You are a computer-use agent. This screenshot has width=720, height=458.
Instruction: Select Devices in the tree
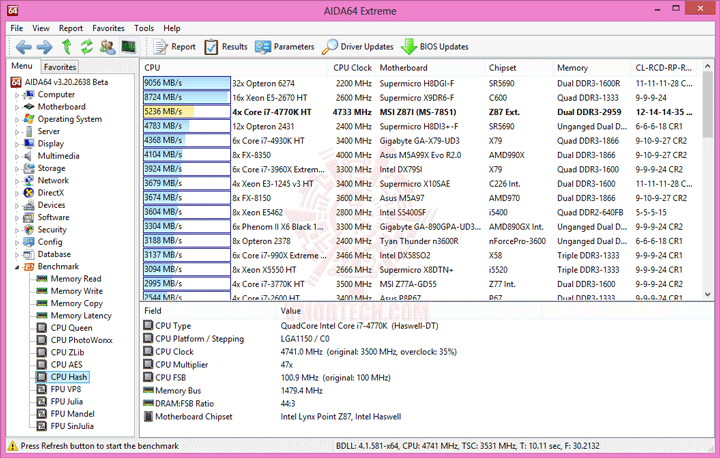[51, 205]
